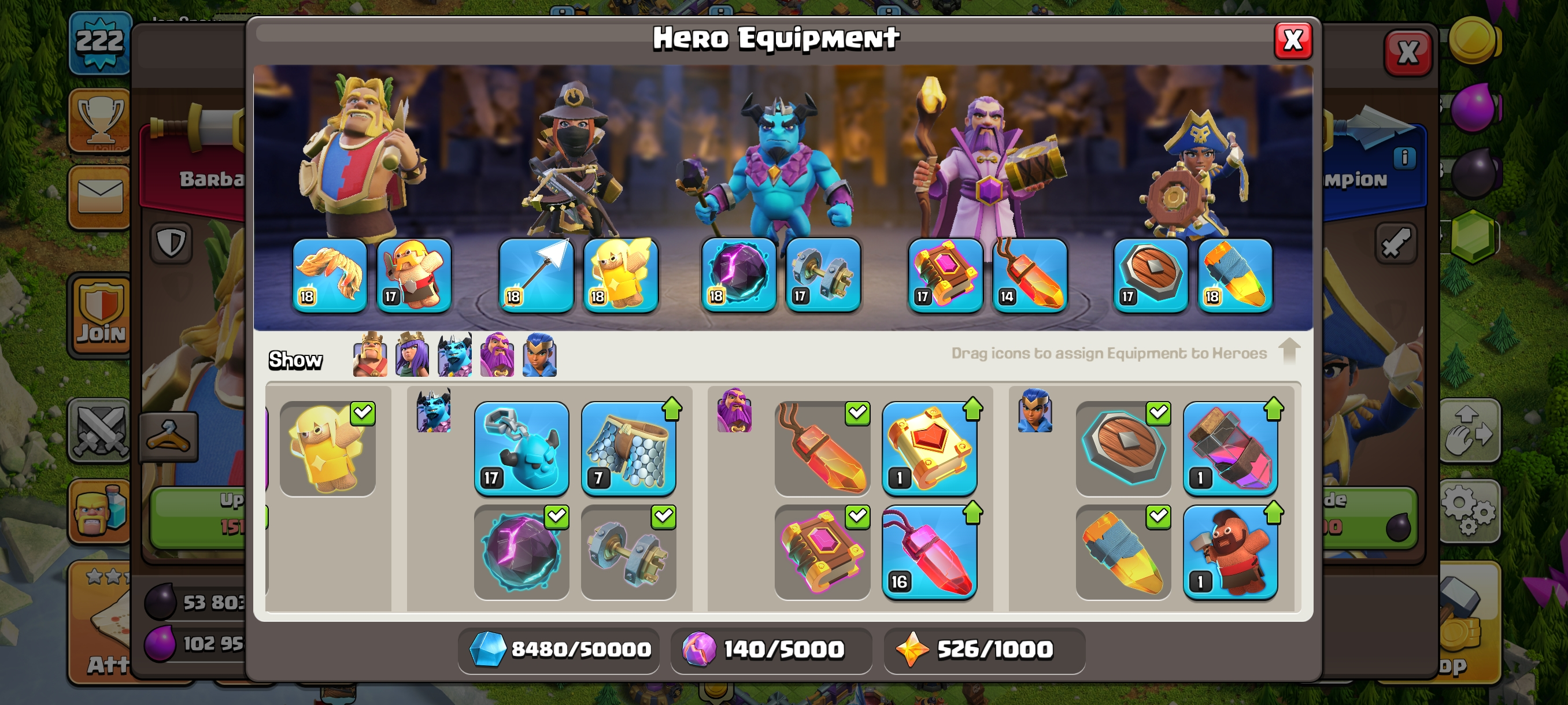Tap upgrade arrow on level 1 Rage Gem book
Viewport: 1568px width, 705px height.
pos(972,408)
